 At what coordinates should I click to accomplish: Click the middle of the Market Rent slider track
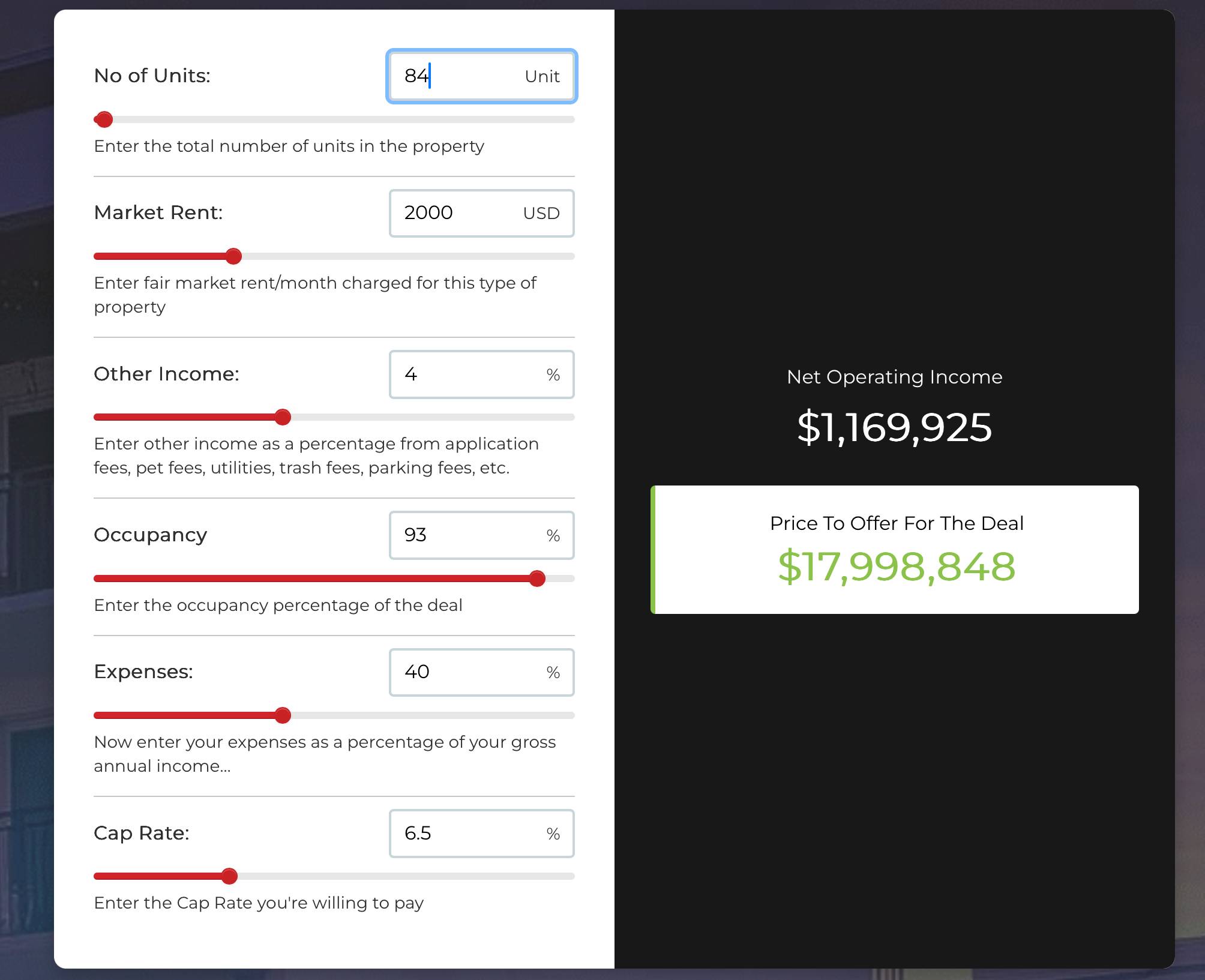pos(334,256)
